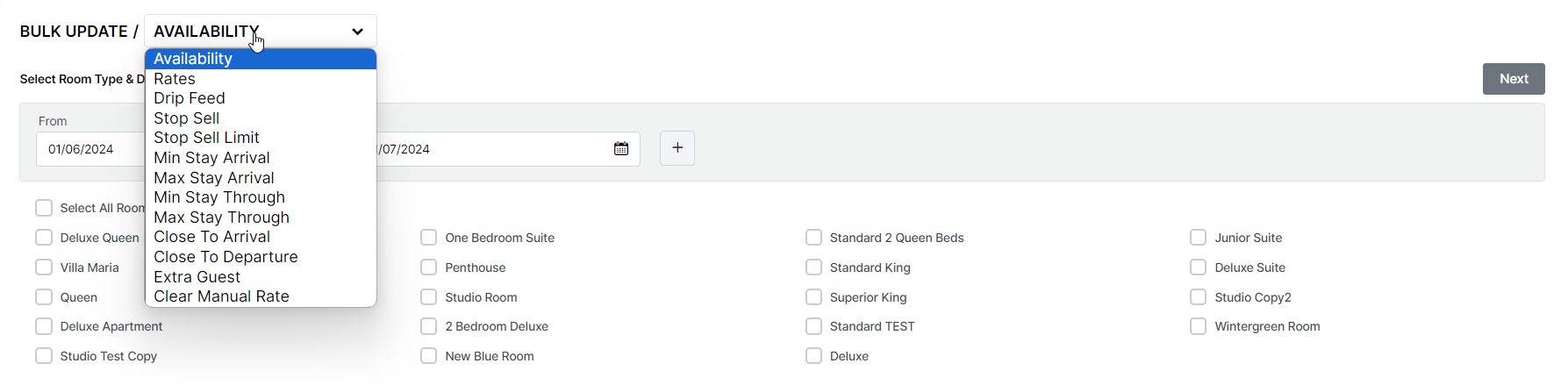Select Rates from the dropdown list
This screenshot has height=385, width=1568.
(175, 79)
